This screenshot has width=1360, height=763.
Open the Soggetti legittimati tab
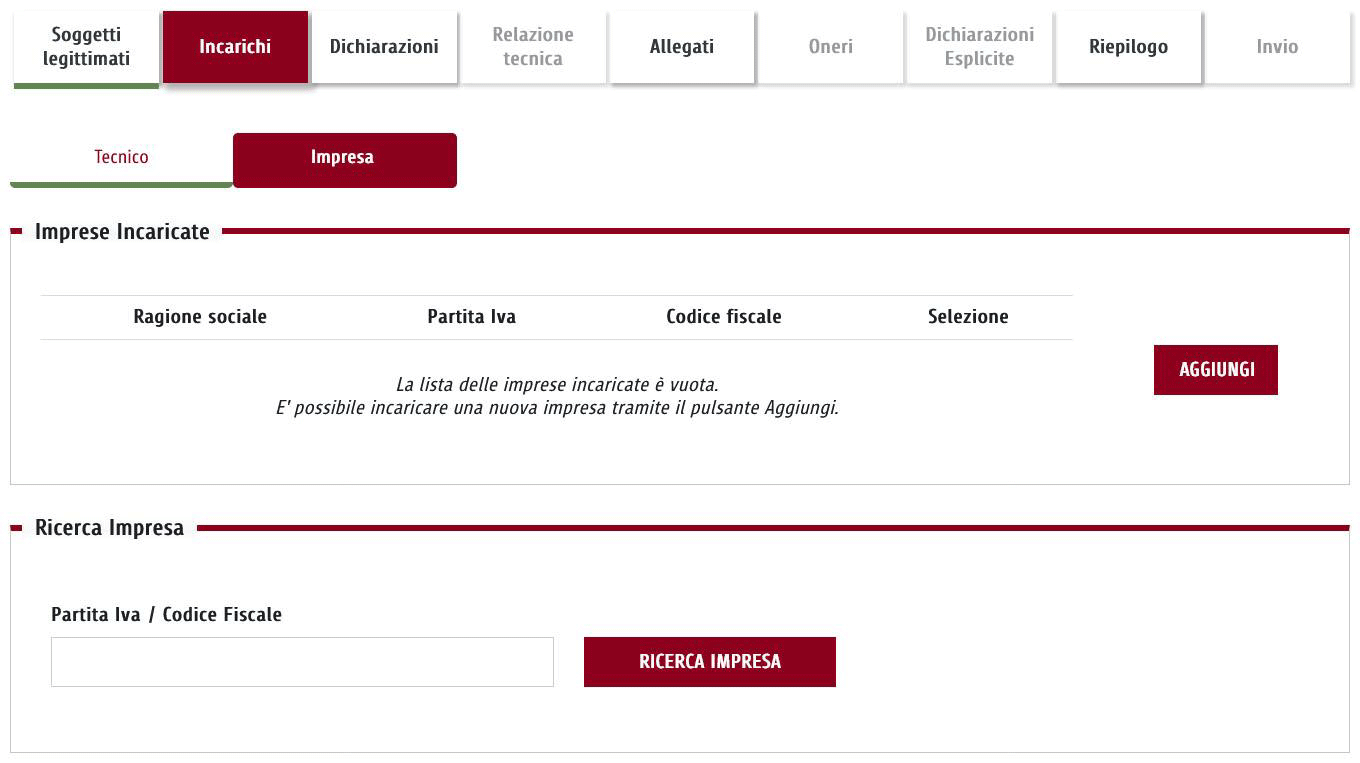click(x=86, y=47)
